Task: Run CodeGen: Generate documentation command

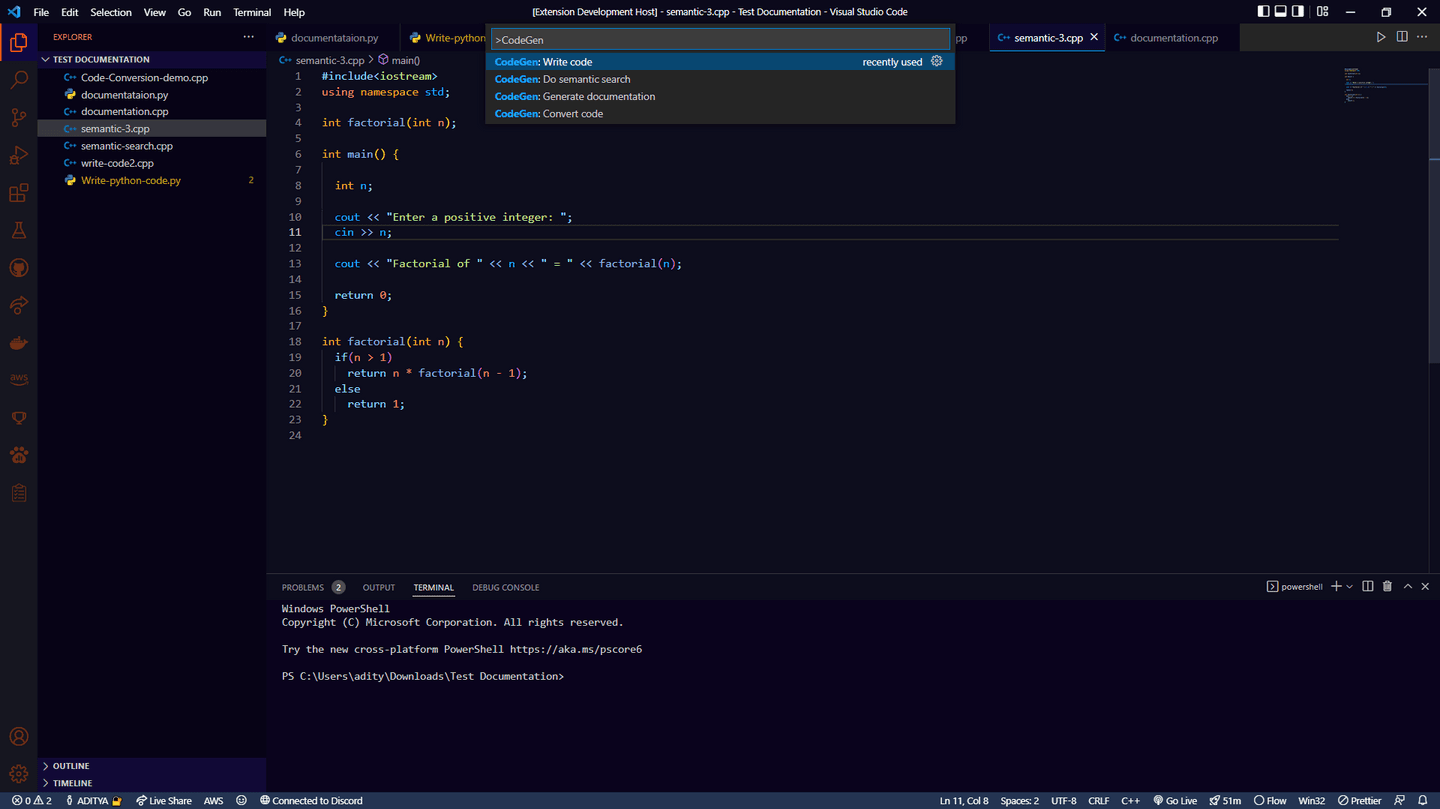Action: (x=720, y=96)
